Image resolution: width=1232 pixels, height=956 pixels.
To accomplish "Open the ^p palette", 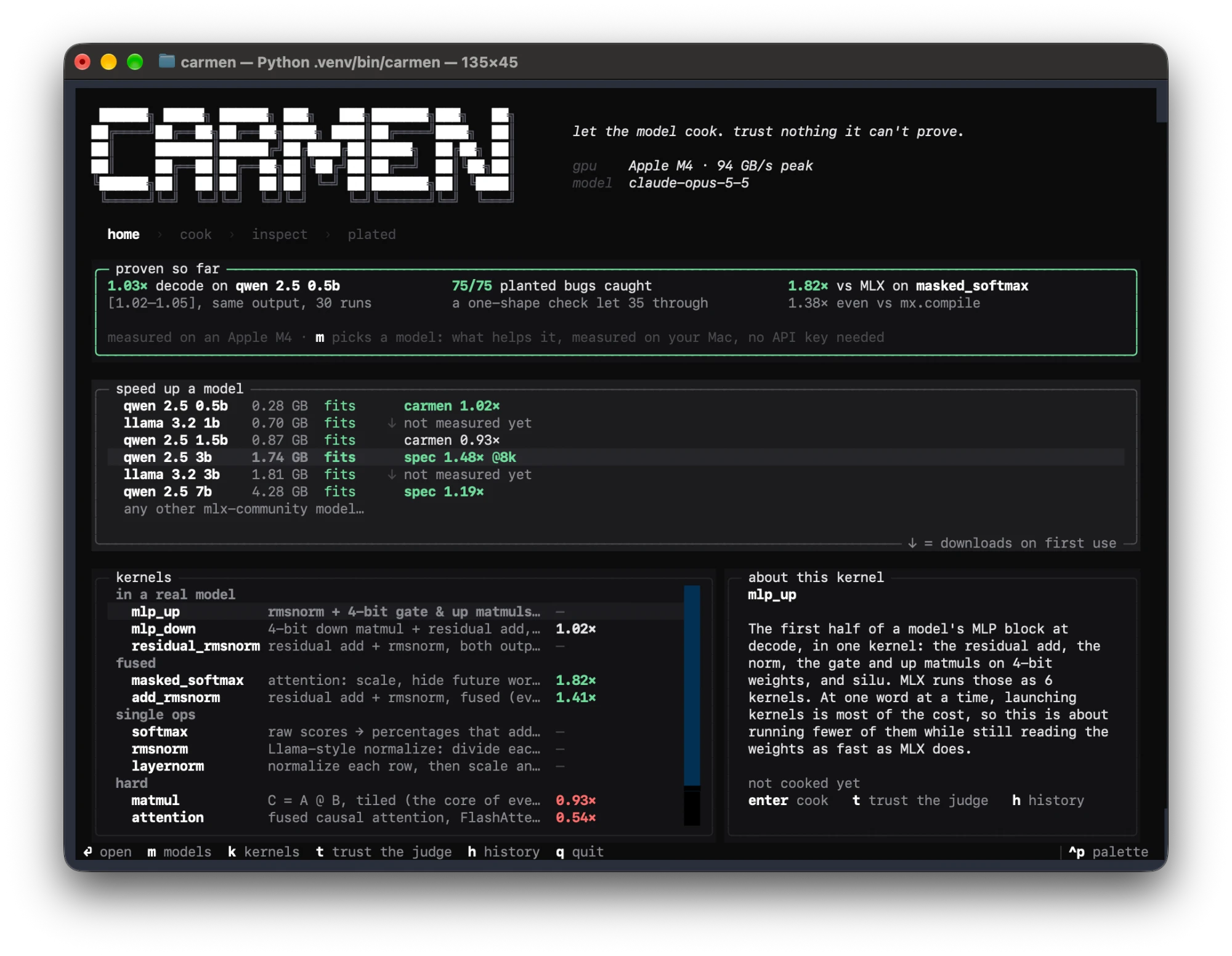I will click(x=1108, y=852).
